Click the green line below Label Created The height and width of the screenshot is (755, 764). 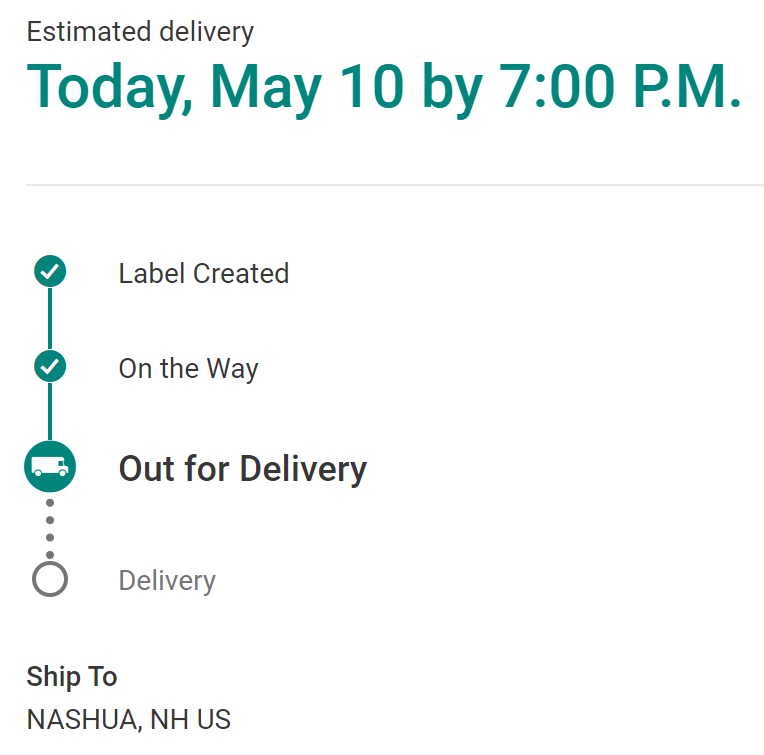tap(50, 319)
